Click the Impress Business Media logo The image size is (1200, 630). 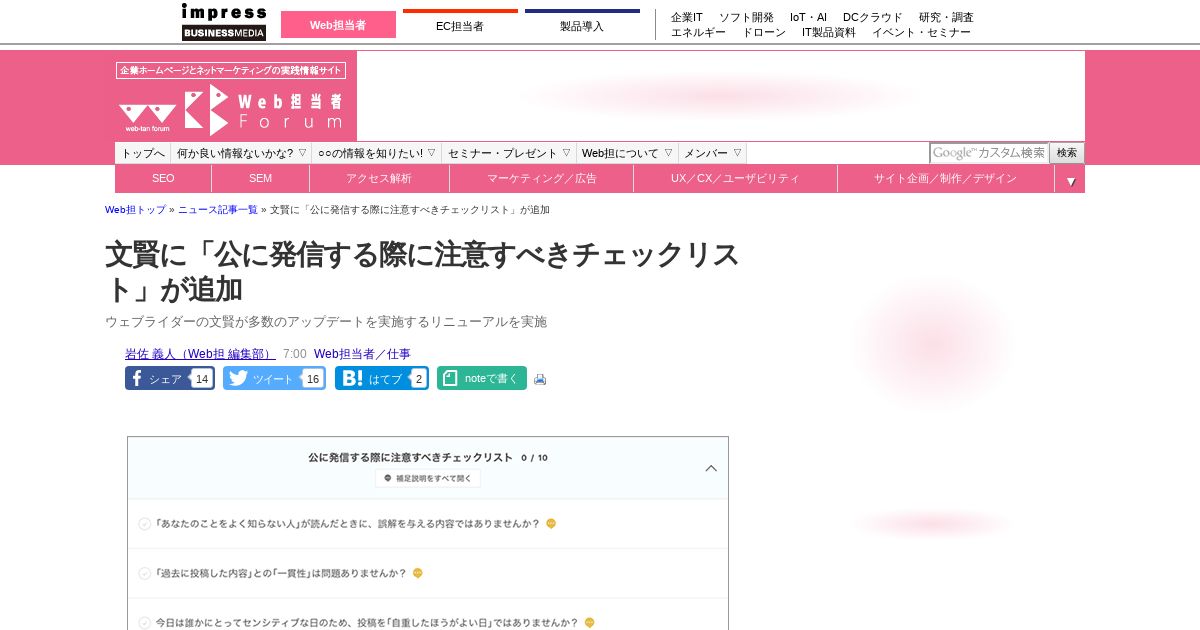click(224, 22)
